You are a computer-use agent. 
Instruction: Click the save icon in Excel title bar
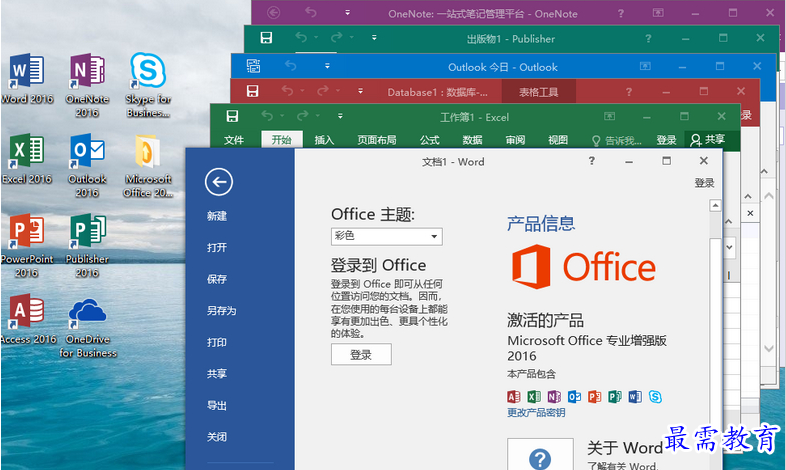[232, 116]
